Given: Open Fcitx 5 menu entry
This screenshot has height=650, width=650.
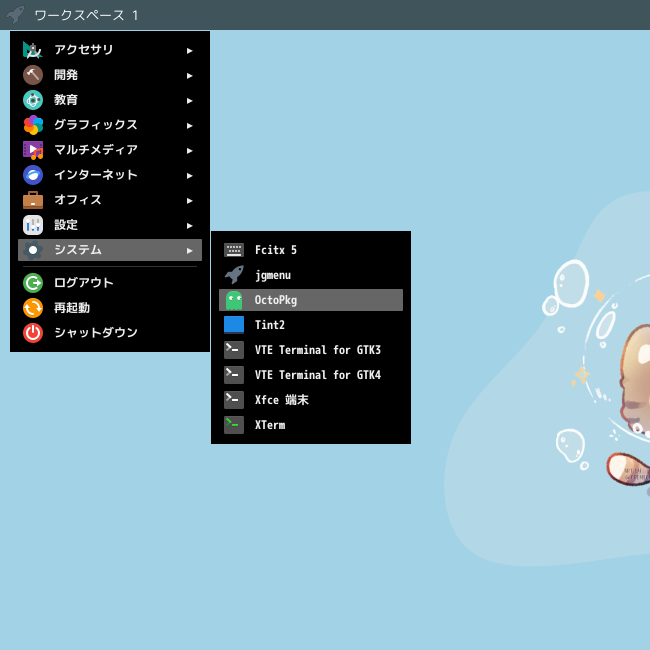Looking at the screenshot, I should pos(310,250).
